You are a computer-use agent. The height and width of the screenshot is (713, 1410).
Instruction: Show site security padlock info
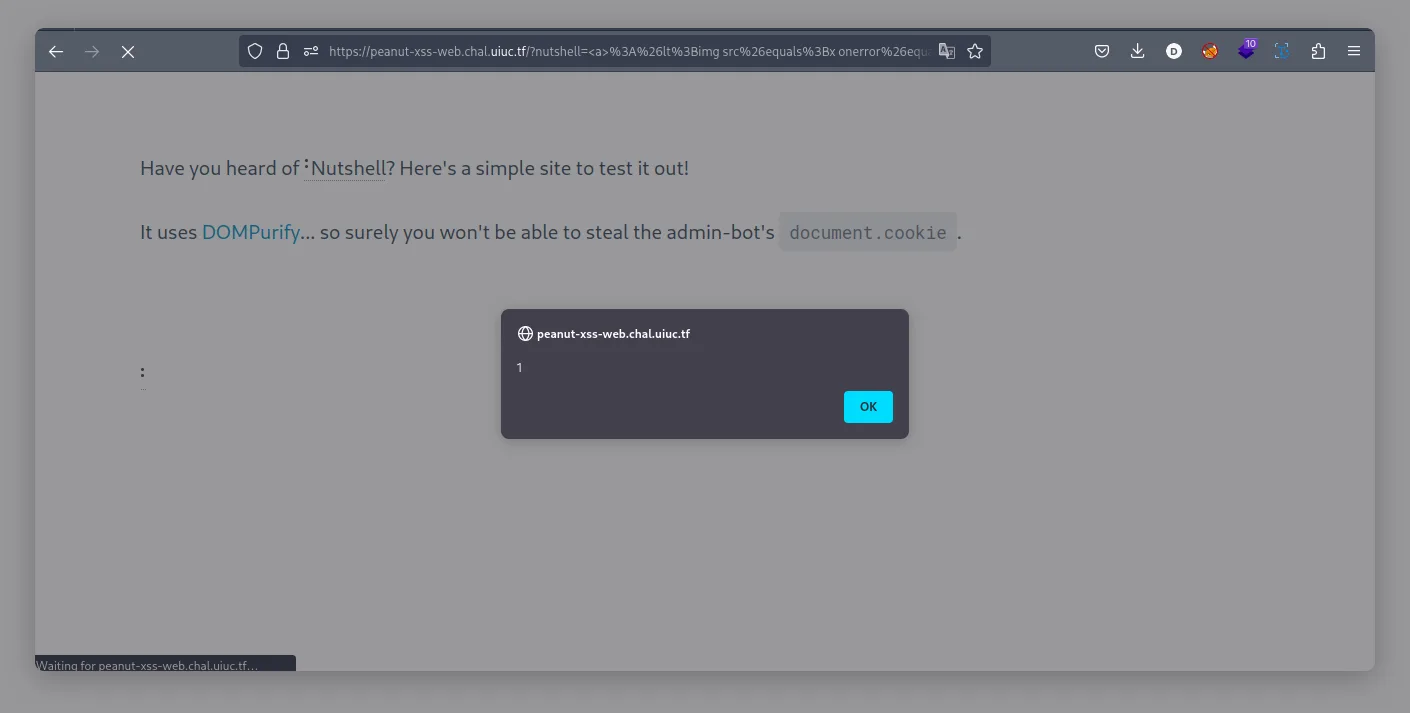pos(283,51)
